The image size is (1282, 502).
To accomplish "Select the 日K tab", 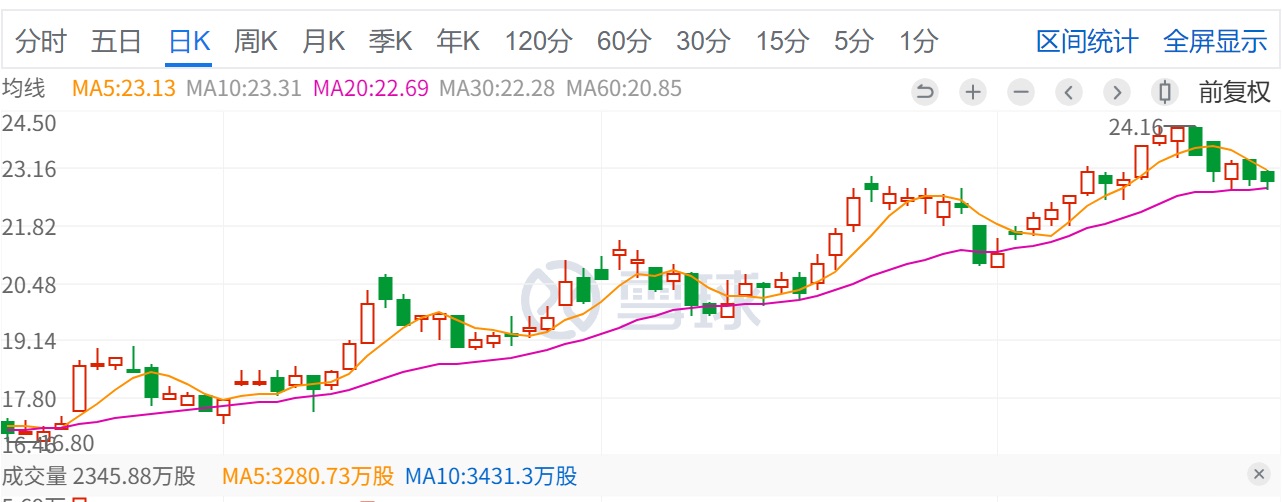I will coord(189,41).
